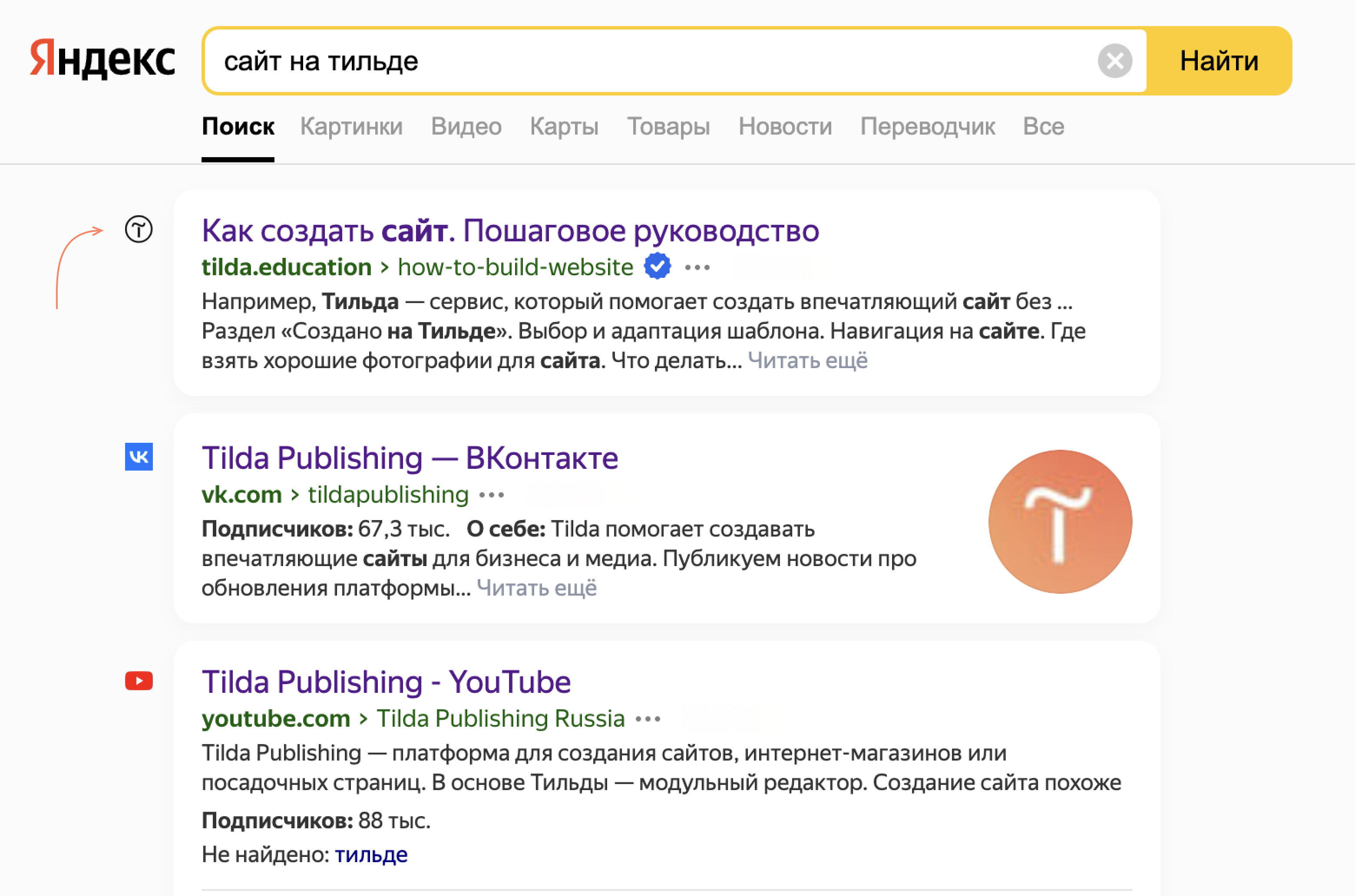Switch to the Видео tab
Screen dimensions: 1355x896
coord(466,126)
